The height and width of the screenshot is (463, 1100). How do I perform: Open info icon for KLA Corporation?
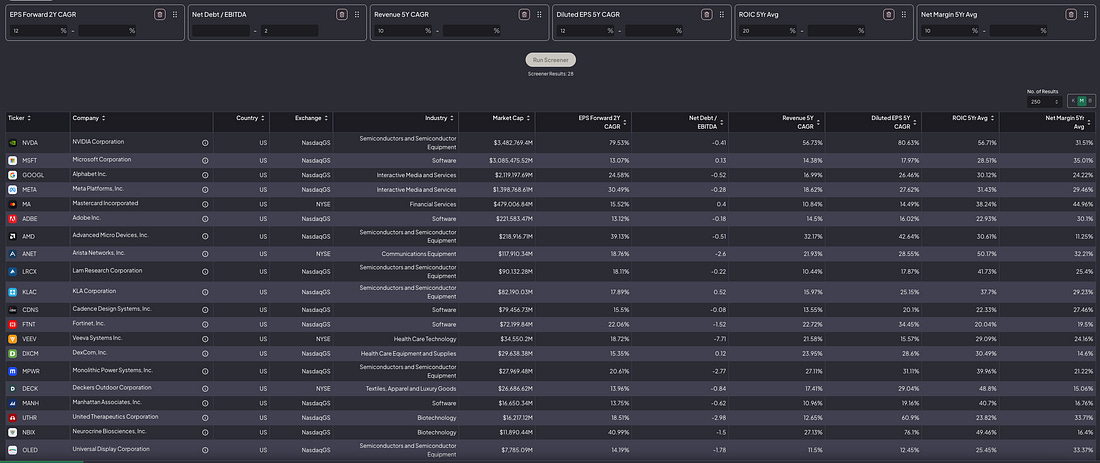pyautogui.click(x=205, y=292)
